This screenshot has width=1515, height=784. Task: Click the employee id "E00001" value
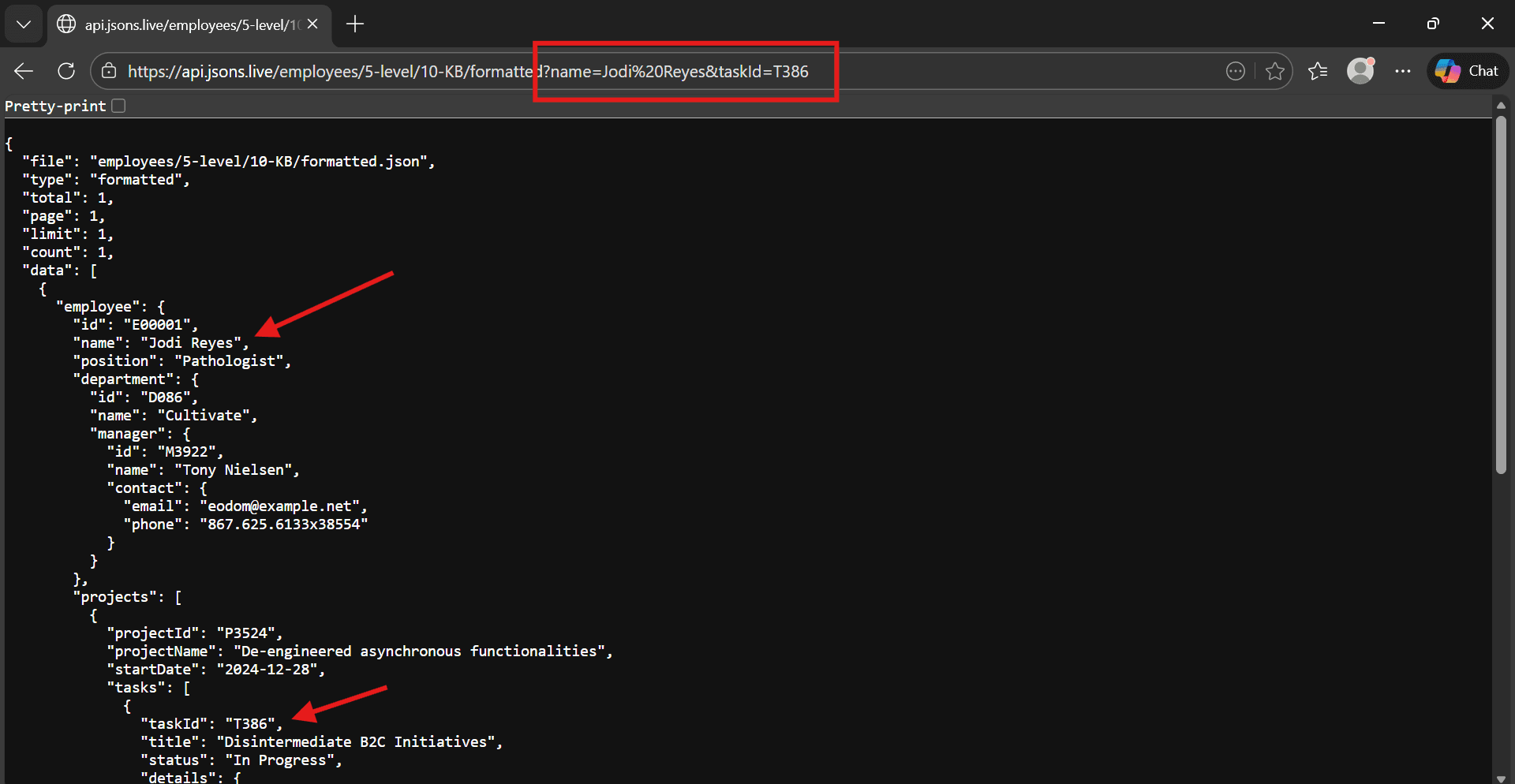157,324
